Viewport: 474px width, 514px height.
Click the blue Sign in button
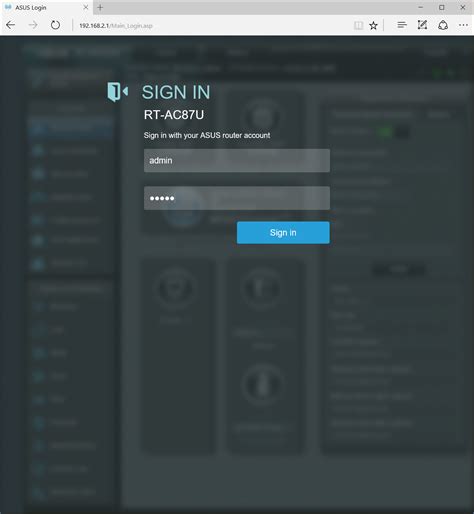pyautogui.click(x=283, y=233)
